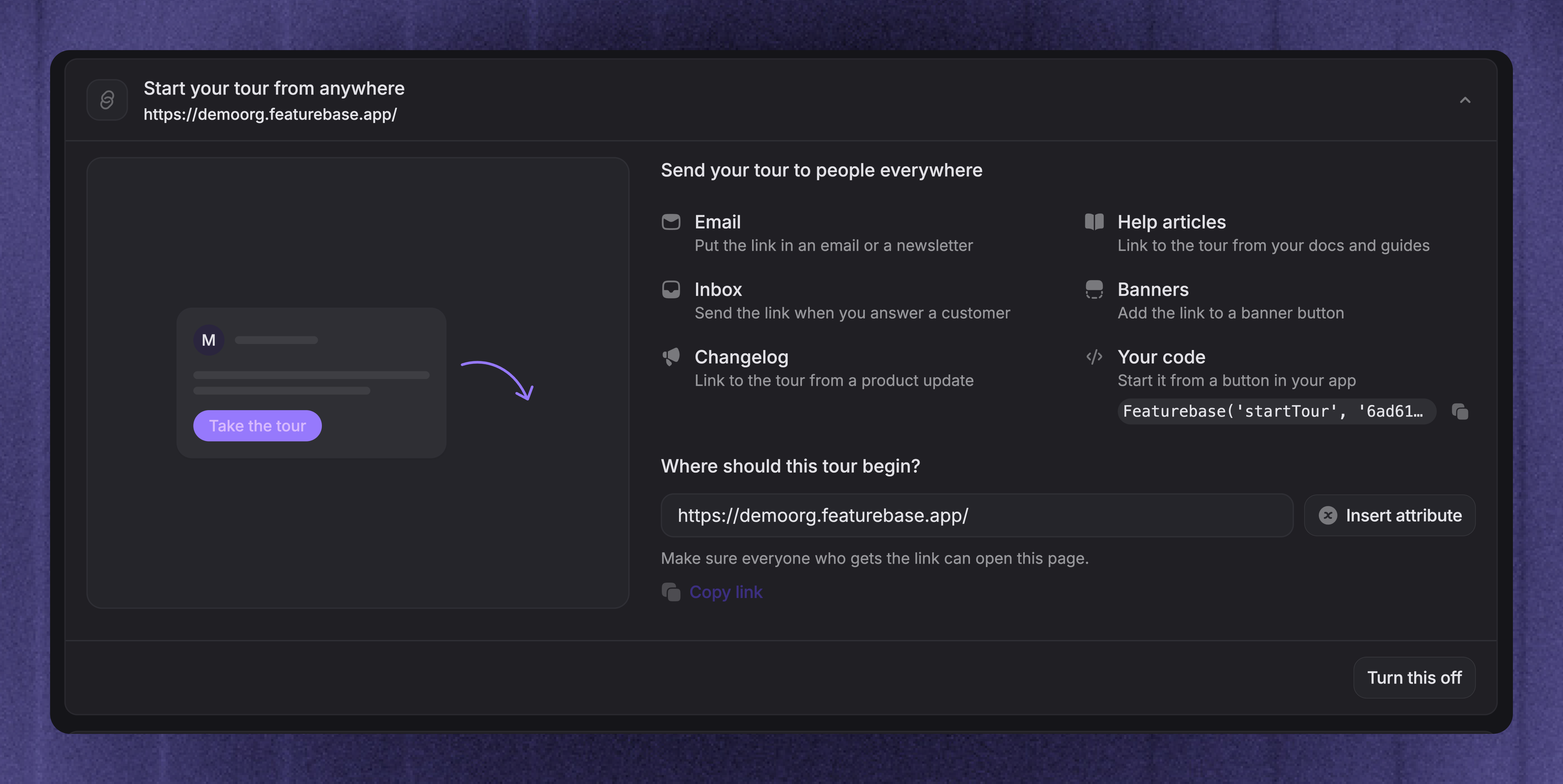Click the Copy link text
1563x784 pixels.
pyautogui.click(x=726, y=592)
